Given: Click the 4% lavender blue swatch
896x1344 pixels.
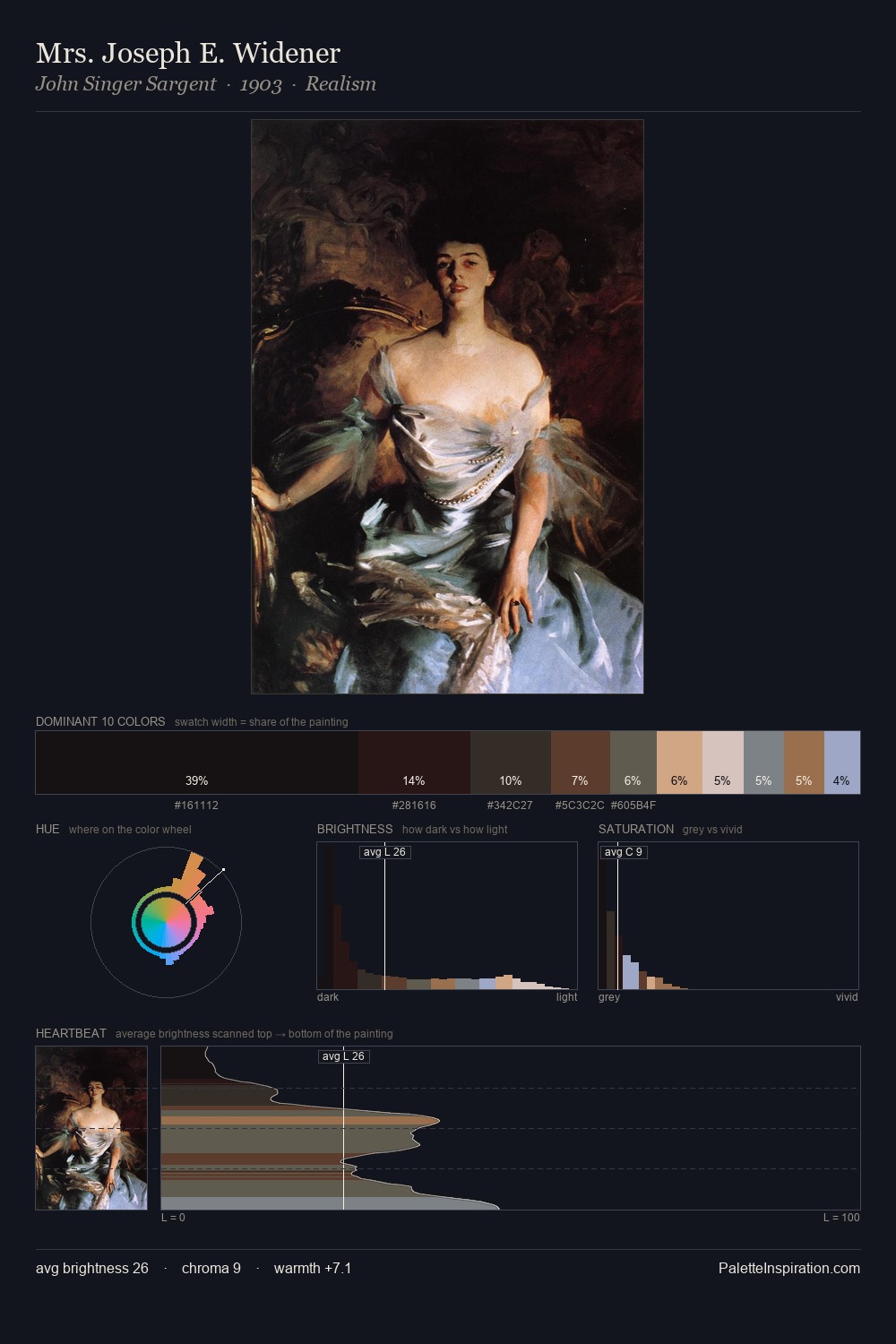Looking at the screenshot, I should (x=842, y=762).
